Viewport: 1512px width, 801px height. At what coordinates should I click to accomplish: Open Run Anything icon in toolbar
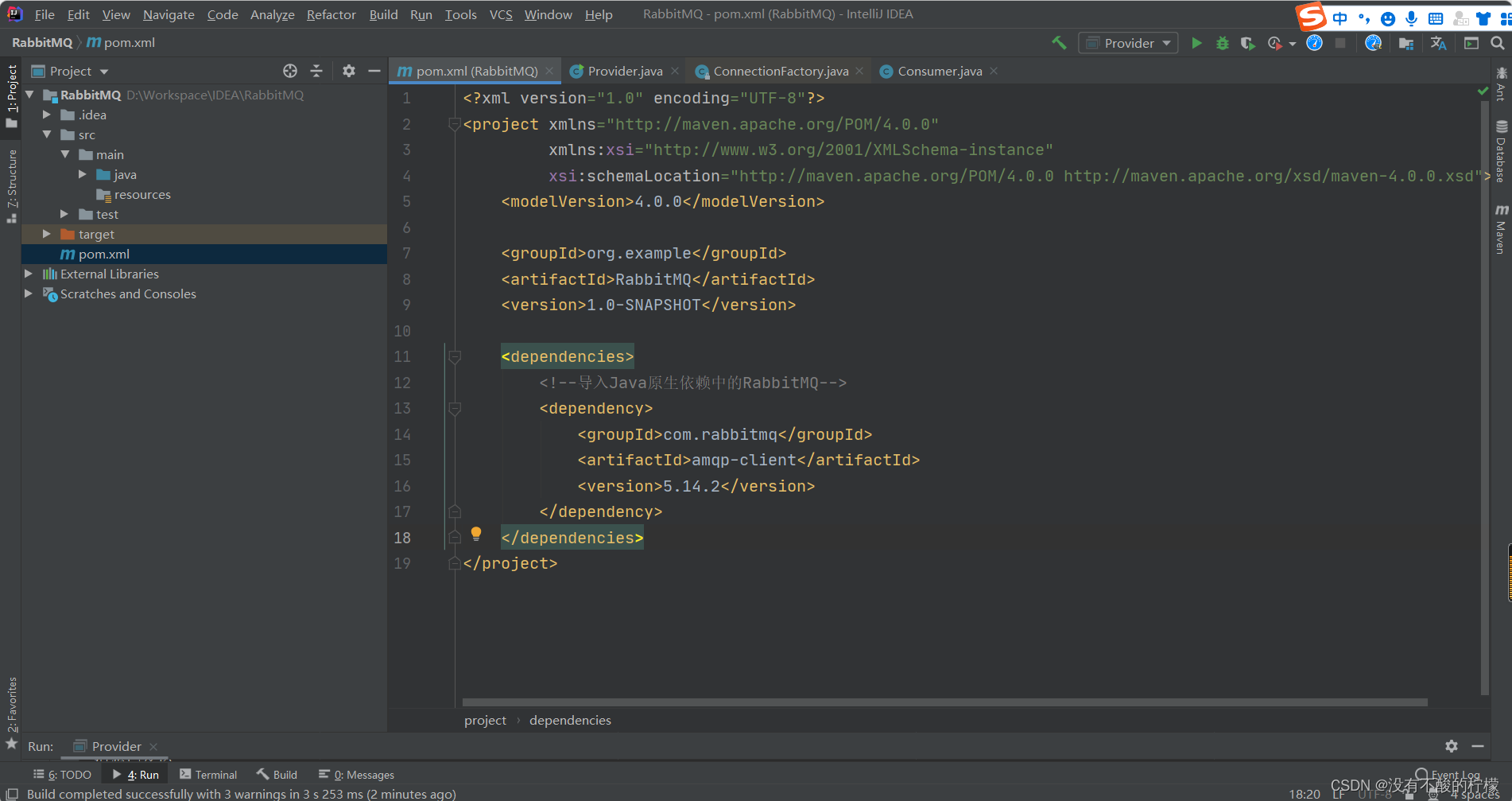point(1471,43)
